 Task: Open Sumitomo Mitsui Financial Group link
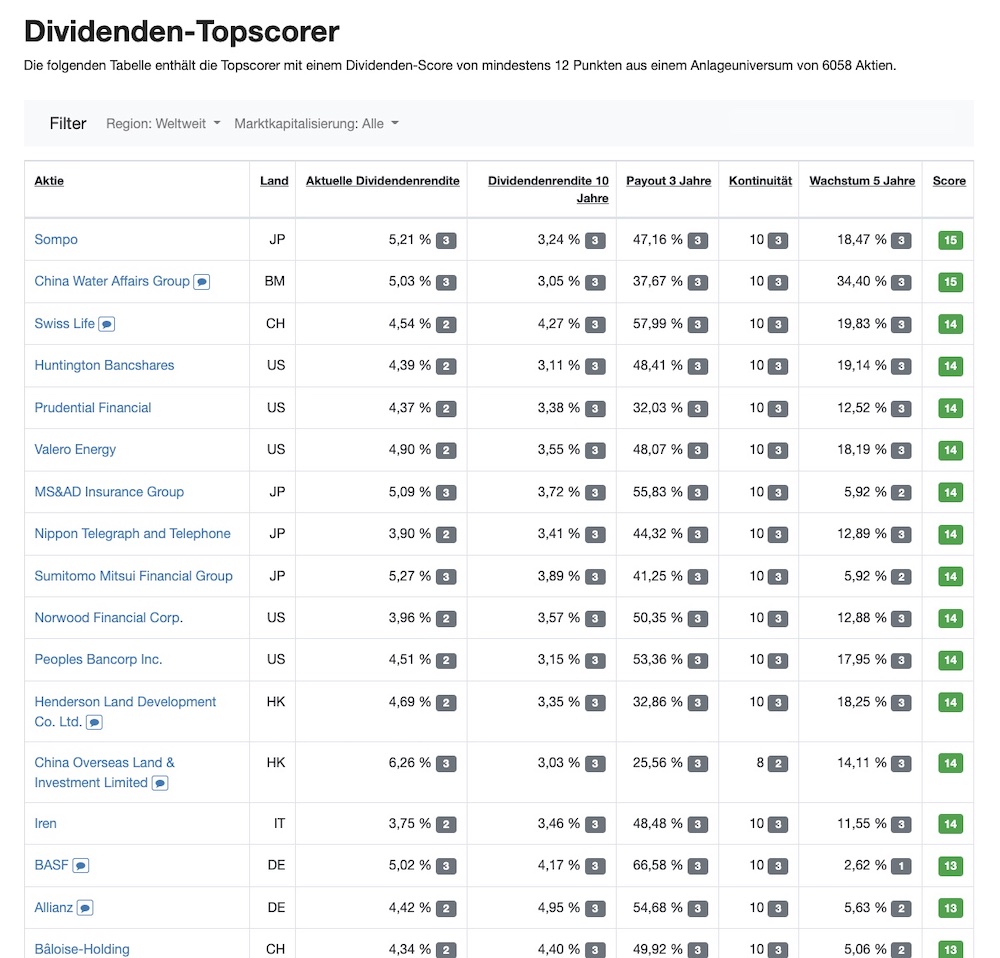click(x=133, y=576)
